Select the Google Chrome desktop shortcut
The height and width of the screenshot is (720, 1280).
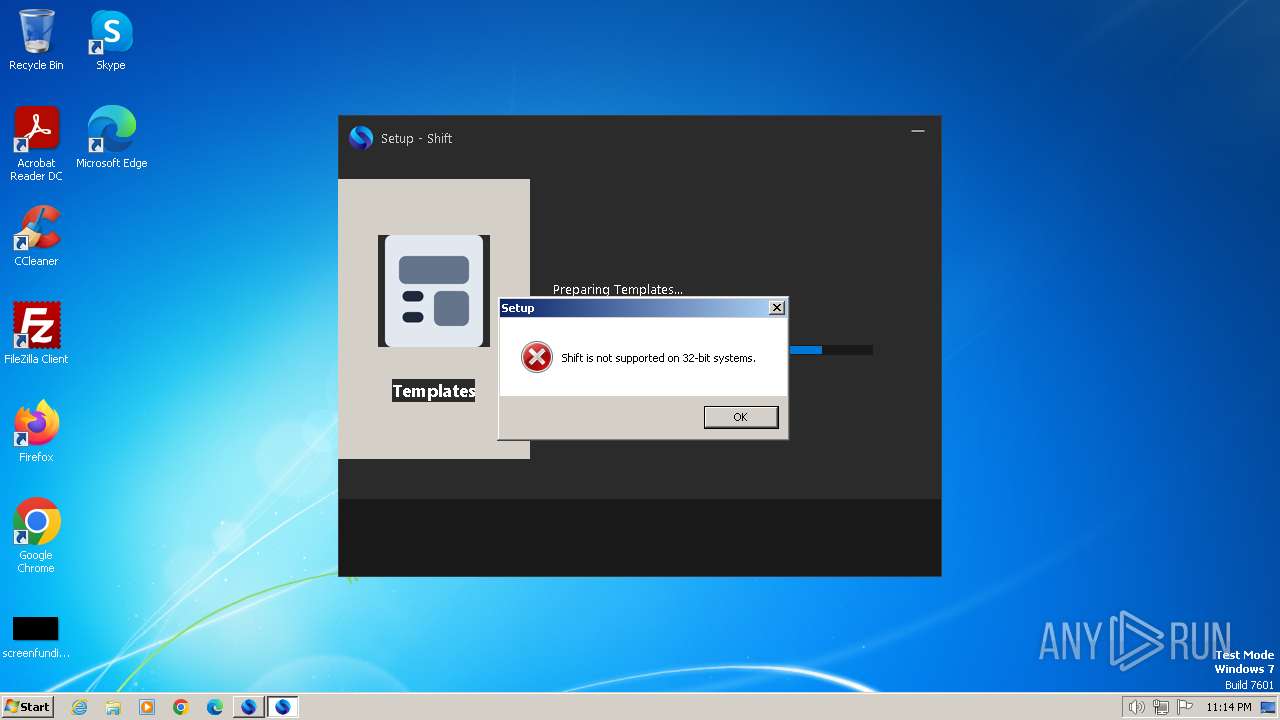pyautogui.click(x=36, y=536)
